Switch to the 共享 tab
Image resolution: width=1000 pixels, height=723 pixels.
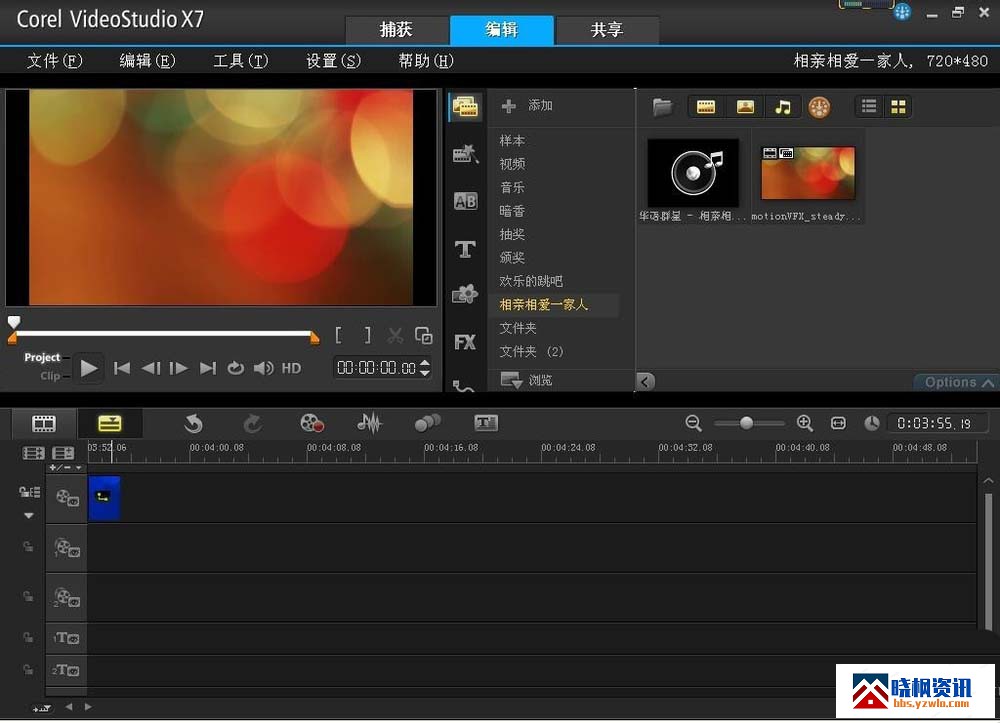606,30
